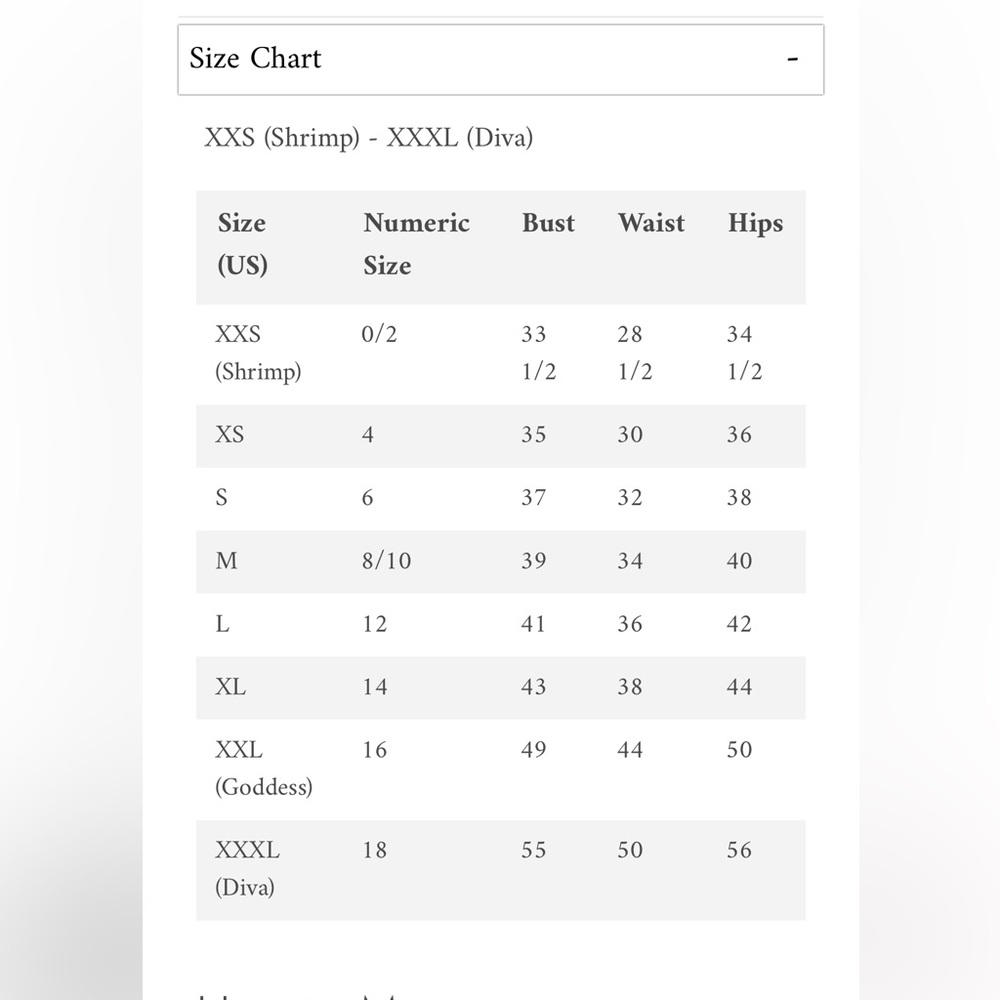Click the XXXL (Diva) size row label
The width and height of the screenshot is (1000, 1000).
click(247, 868)
